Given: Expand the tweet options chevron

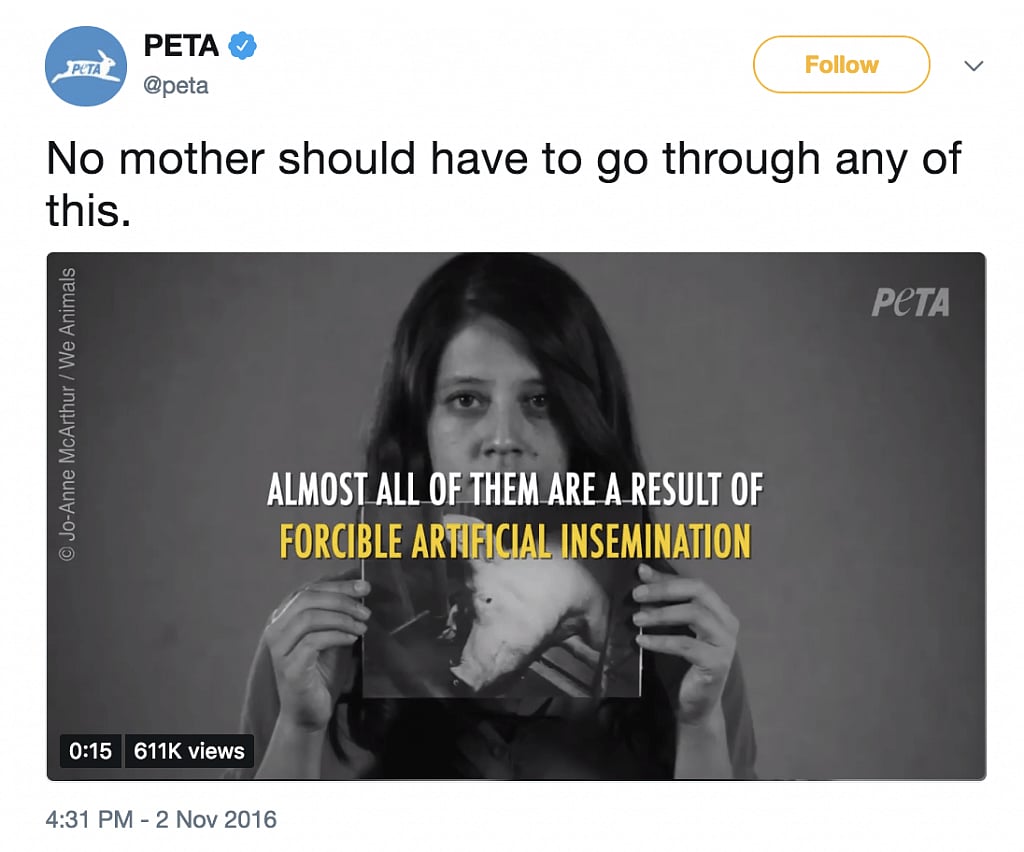Looking at the screenshot, I should pos(973,66).
